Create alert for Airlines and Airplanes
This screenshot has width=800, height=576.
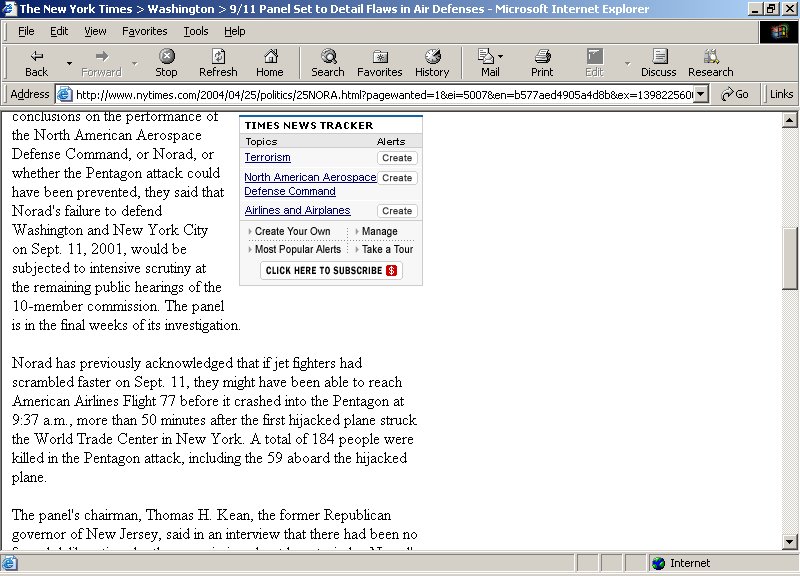[397, 211]
